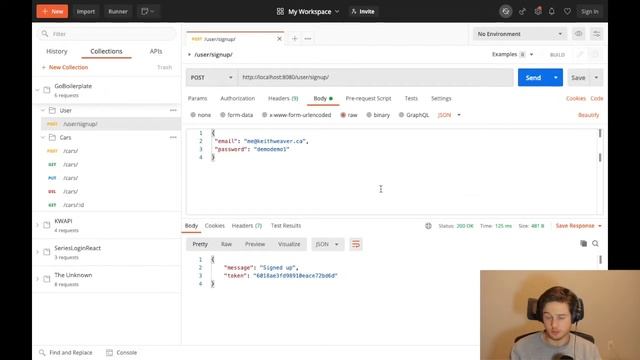This screenshot has height=360, width=640.
Task: Open the settings gear icon in header
Action: pos(538,11)
